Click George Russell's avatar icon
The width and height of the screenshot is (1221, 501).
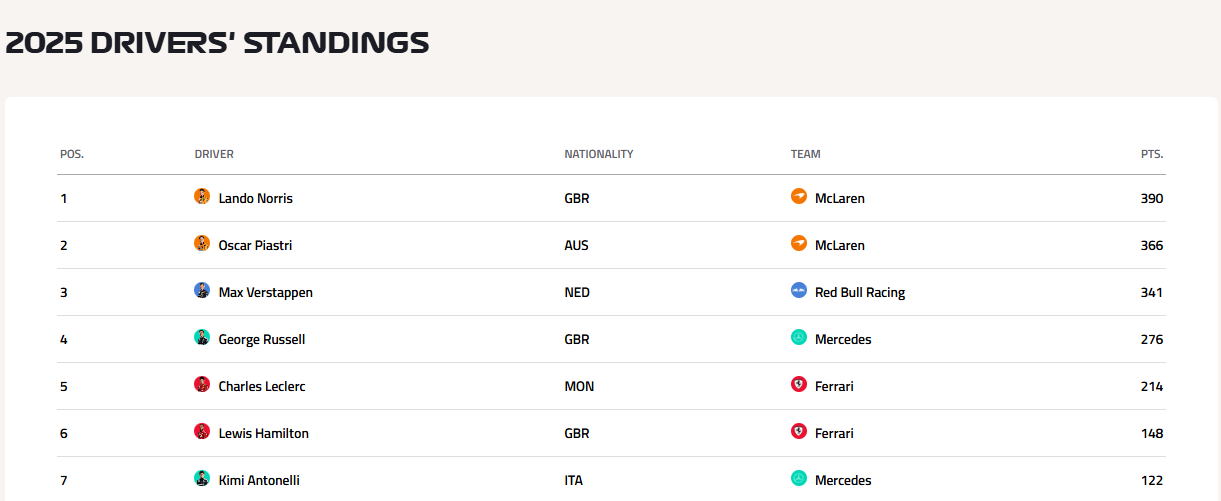point(202,338)
